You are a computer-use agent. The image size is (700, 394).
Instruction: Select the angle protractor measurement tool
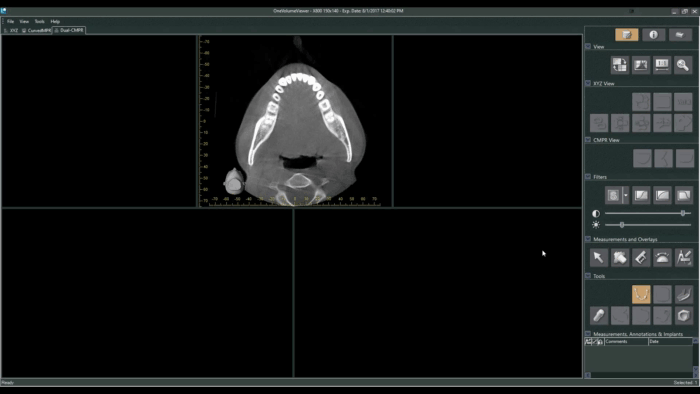pos(662,257)
